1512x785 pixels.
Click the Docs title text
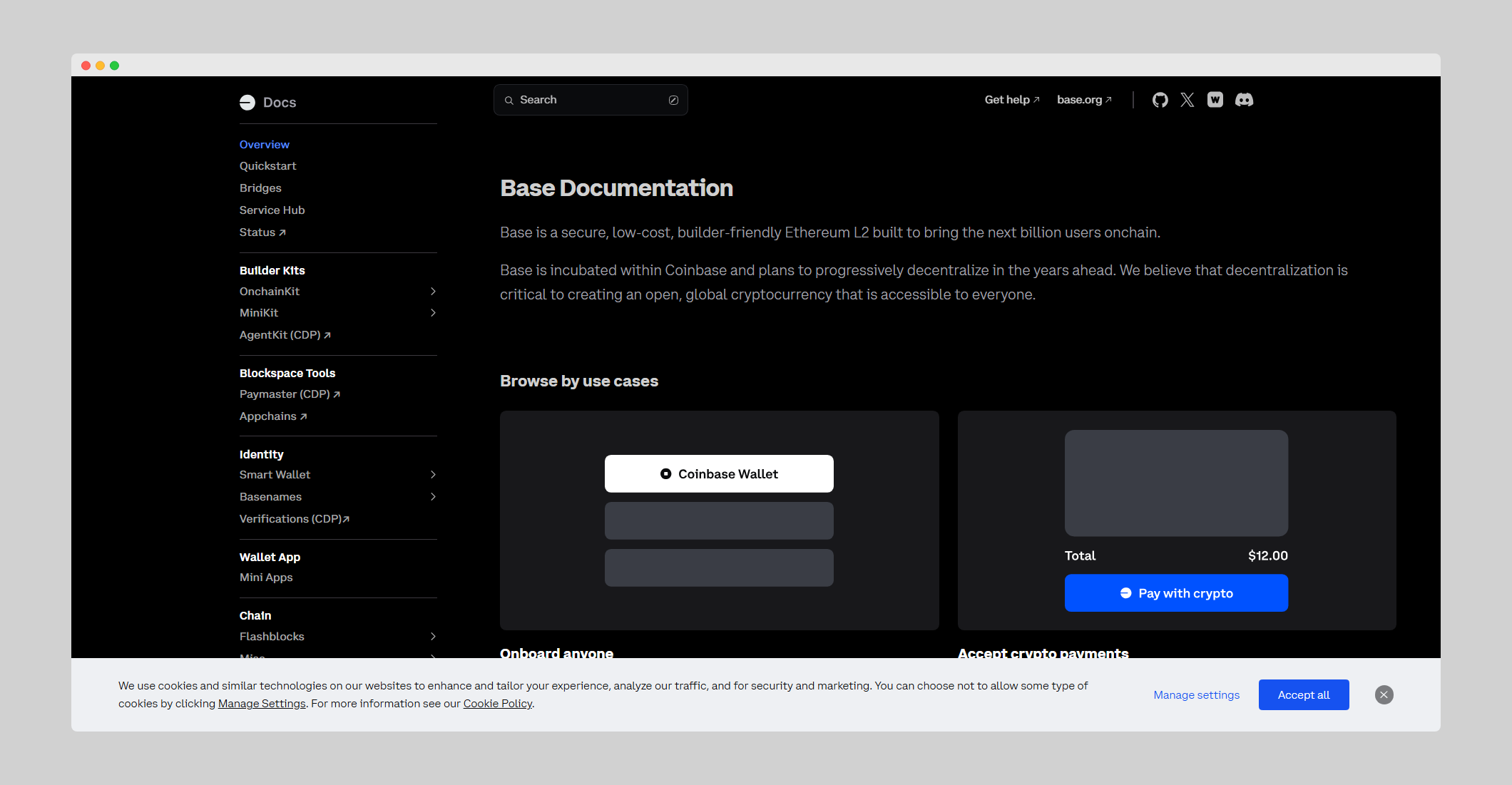pos(280,103)
